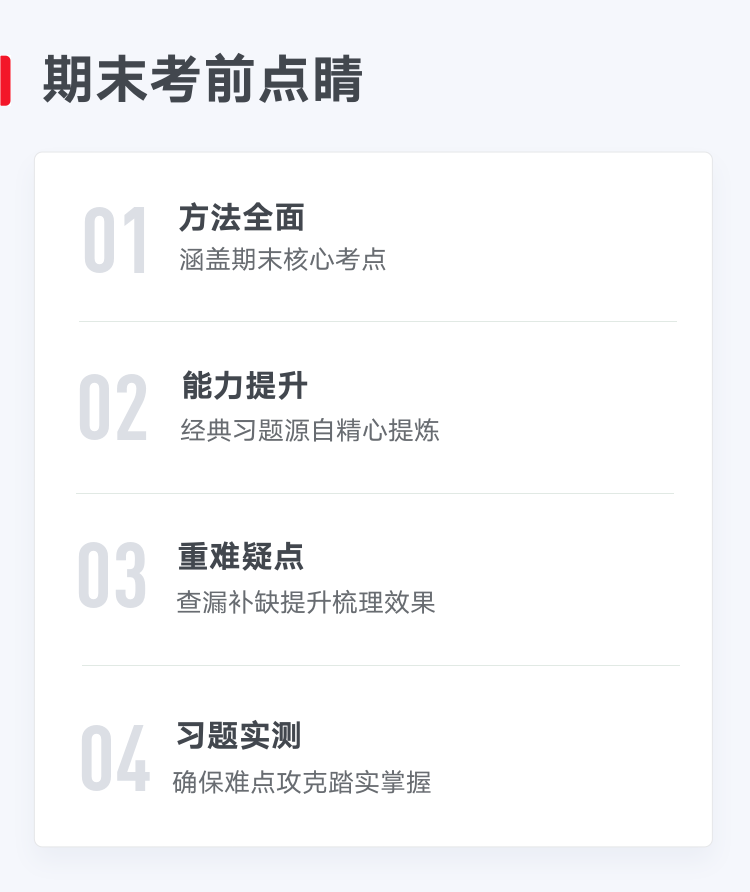The image size is (750, 892).
Task: Open the 能力提升 title
Action: 245,385
